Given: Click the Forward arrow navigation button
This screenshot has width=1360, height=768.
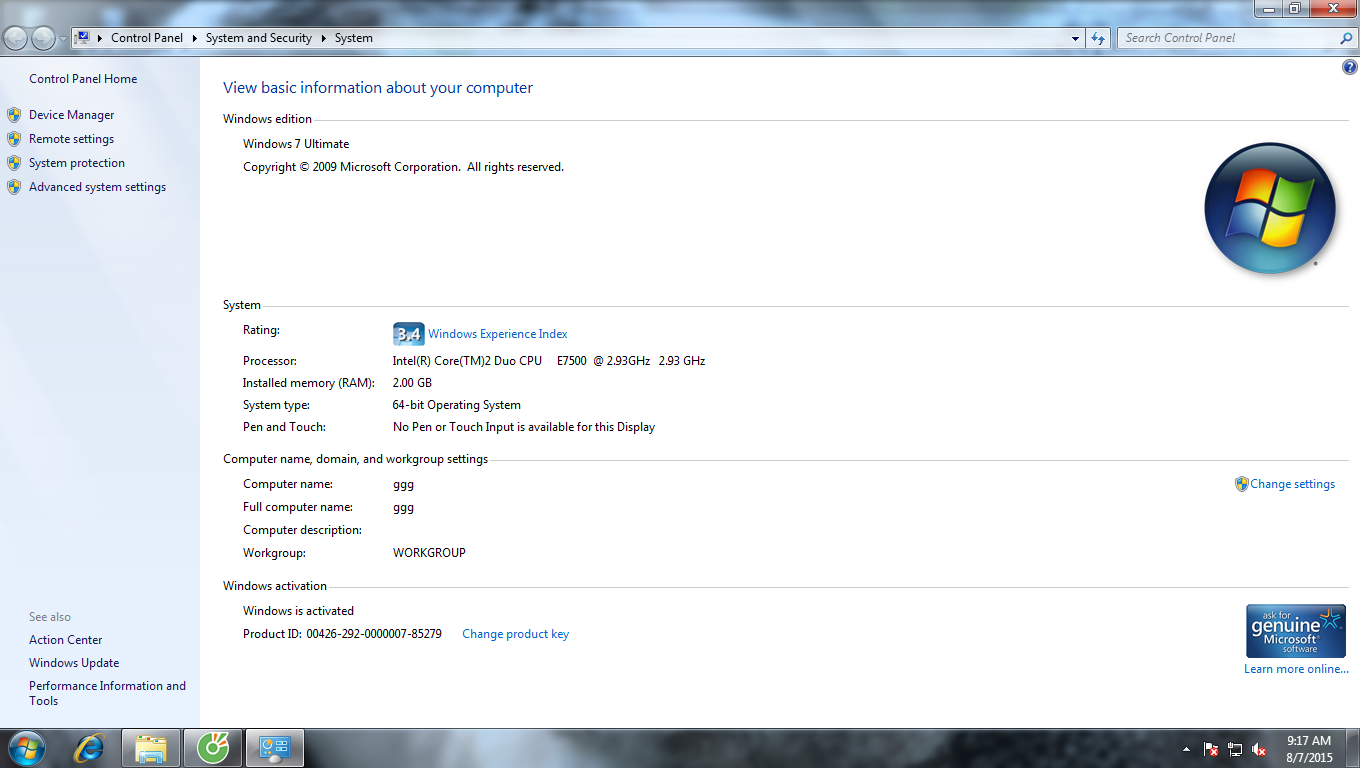Looking at the screenshot, I should pyautogui.click(x=43, y=38).
